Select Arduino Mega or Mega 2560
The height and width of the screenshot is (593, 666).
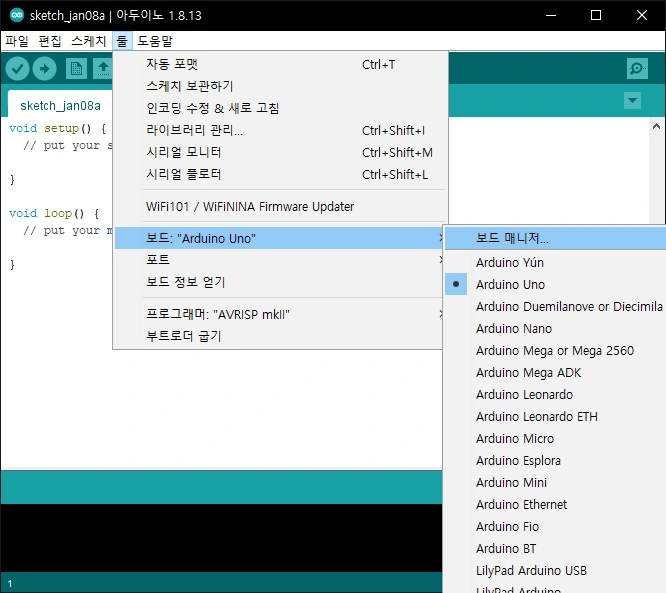click(555, 351)
